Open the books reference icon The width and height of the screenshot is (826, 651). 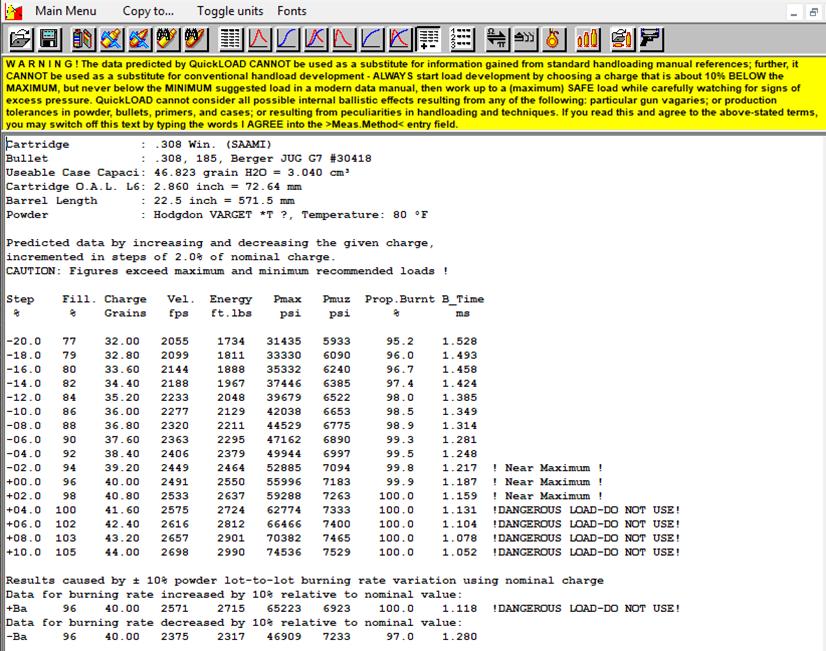pyautogui.click(x=83, y=39)
